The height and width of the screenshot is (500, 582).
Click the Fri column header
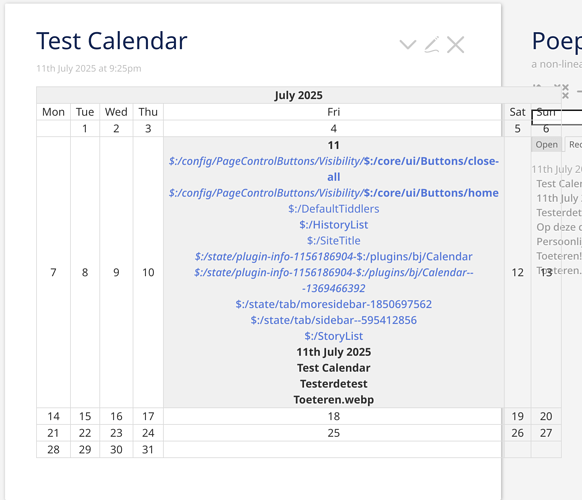tap(333, 112)
